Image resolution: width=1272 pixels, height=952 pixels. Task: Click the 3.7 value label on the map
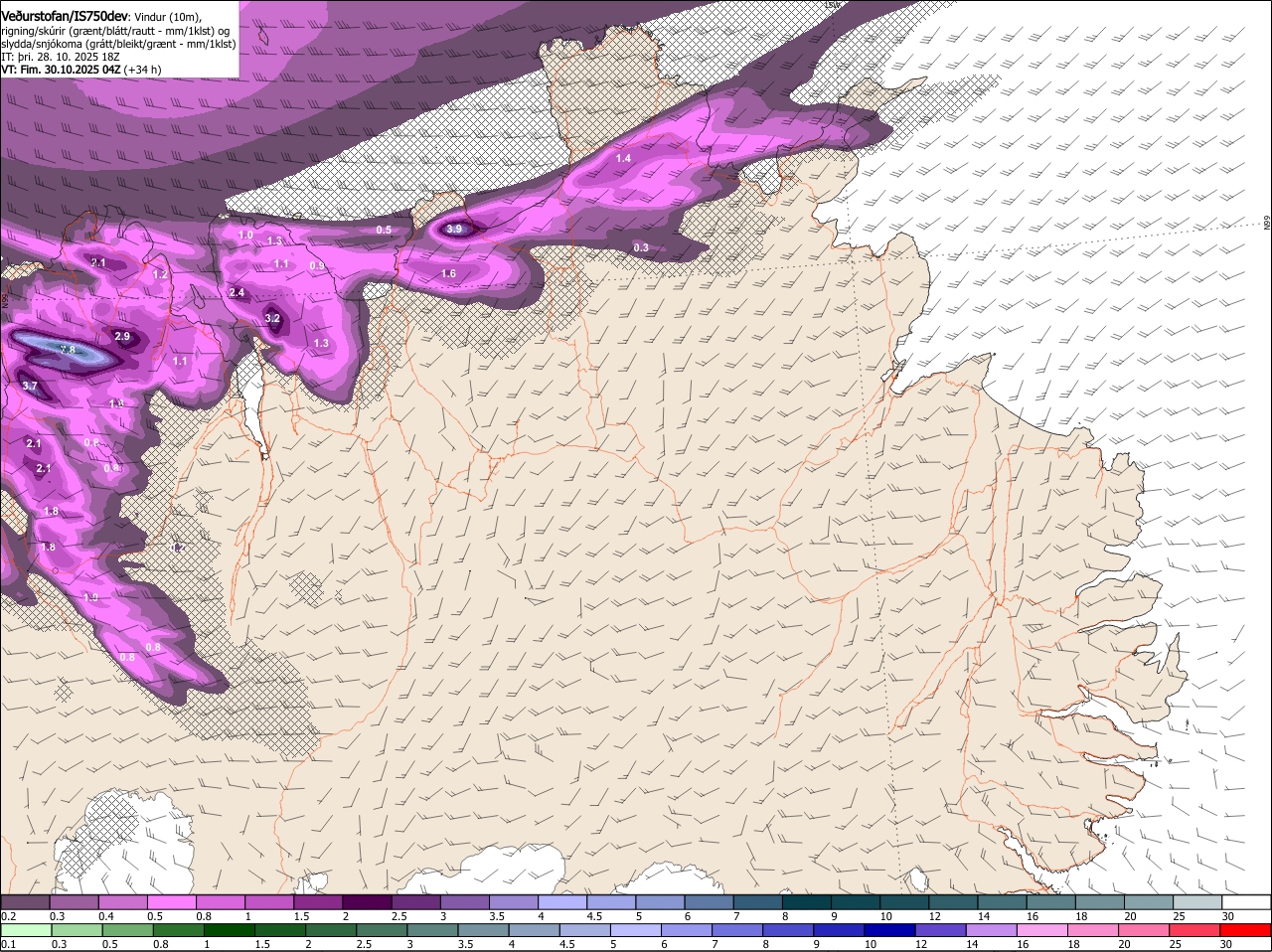tap(30, 386)
